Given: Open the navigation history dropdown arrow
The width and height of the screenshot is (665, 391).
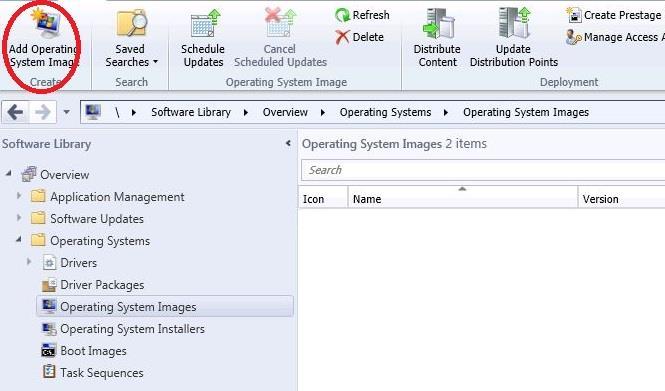Looking at the screenshot, I should click(x=67, y=112).
